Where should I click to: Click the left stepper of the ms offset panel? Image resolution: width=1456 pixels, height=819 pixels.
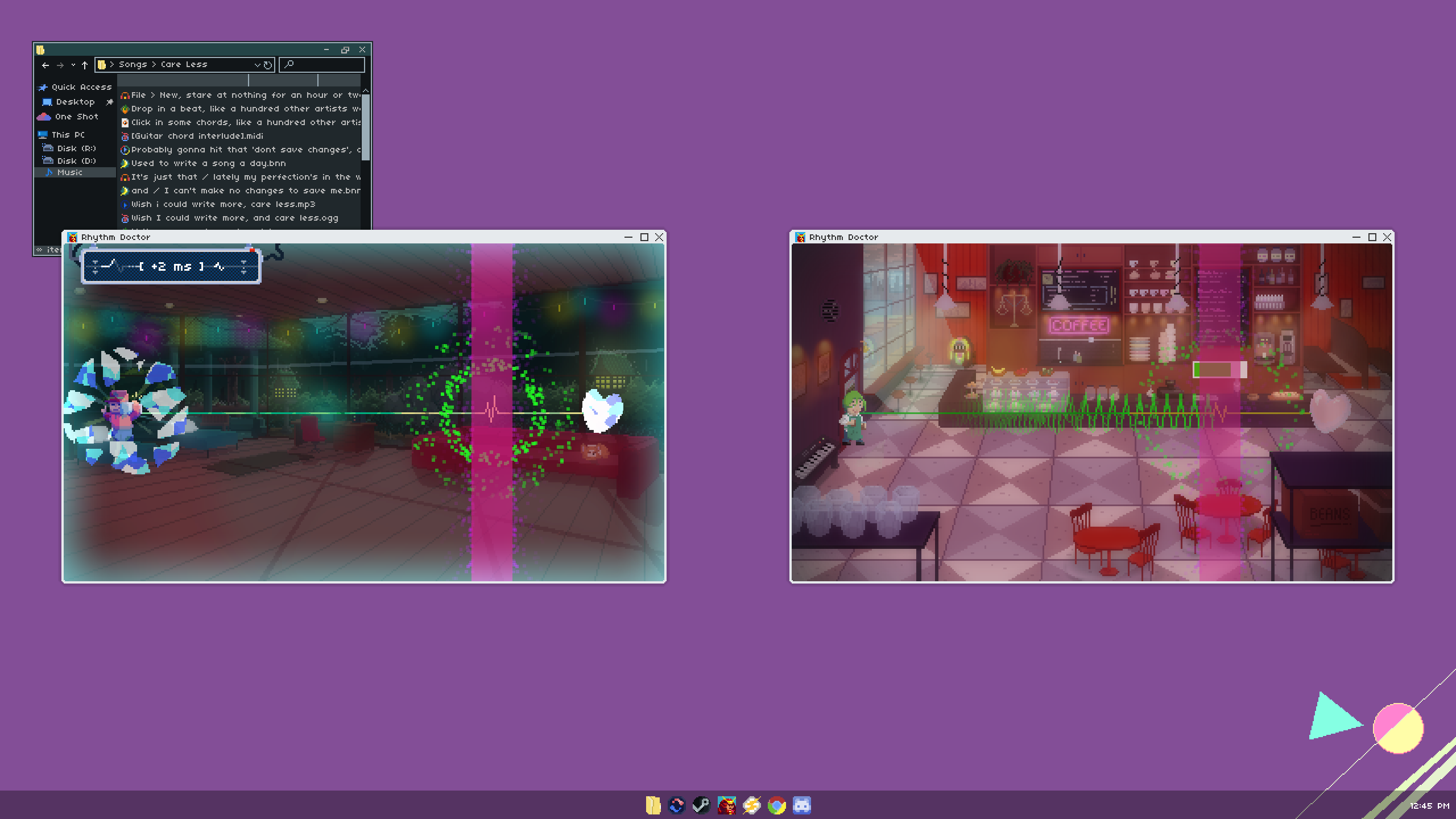click(95, 266)
